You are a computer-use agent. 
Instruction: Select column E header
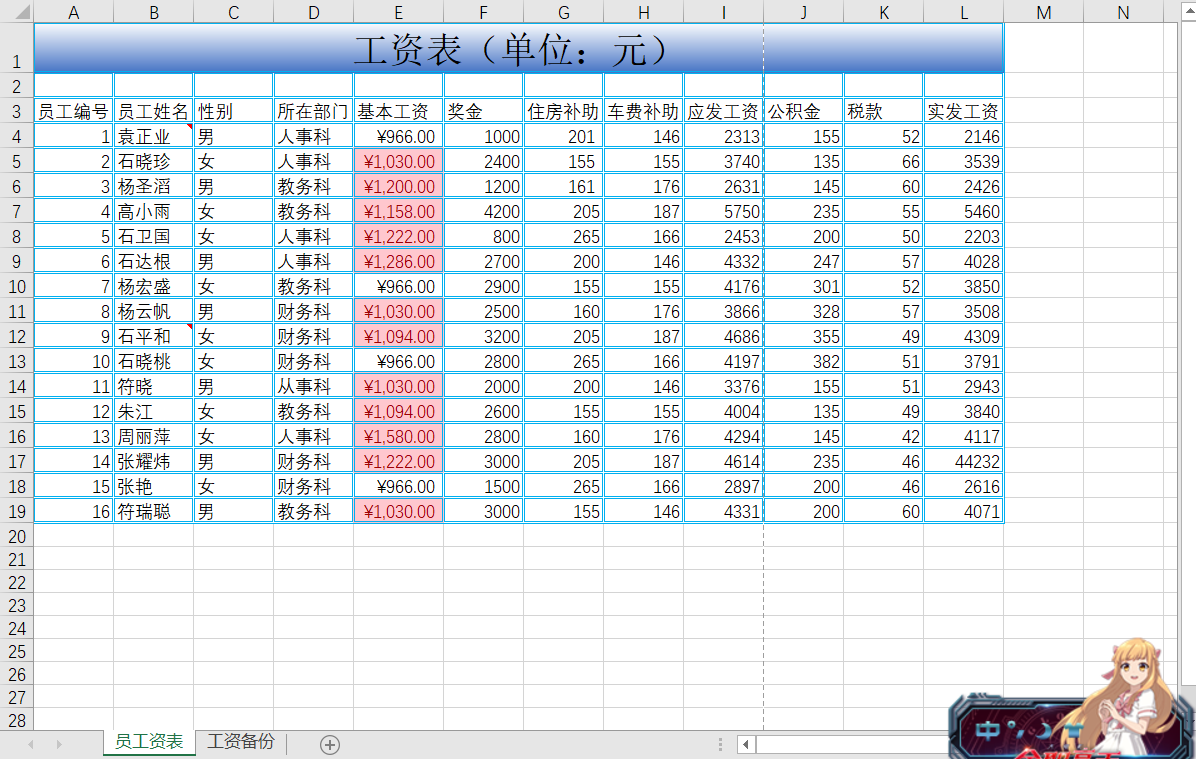[x=398, y=12]
